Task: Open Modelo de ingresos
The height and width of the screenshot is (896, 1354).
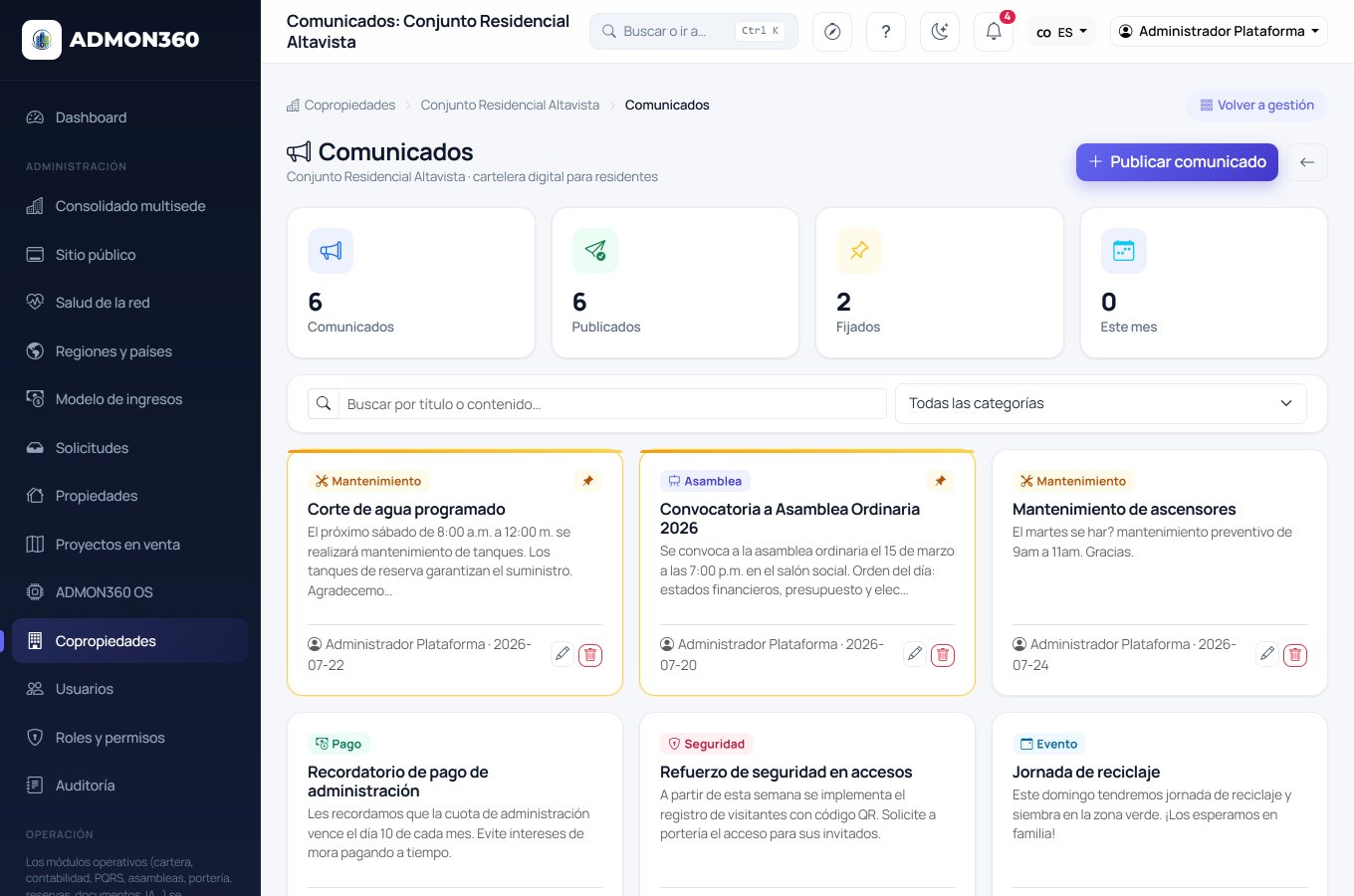Action: tap(129, 399)
